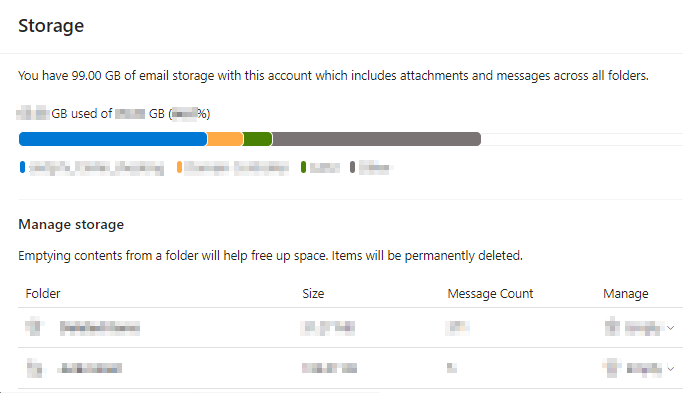Click the green legend marker below the bar
683x393 pixels.
(x=303, y=167)
